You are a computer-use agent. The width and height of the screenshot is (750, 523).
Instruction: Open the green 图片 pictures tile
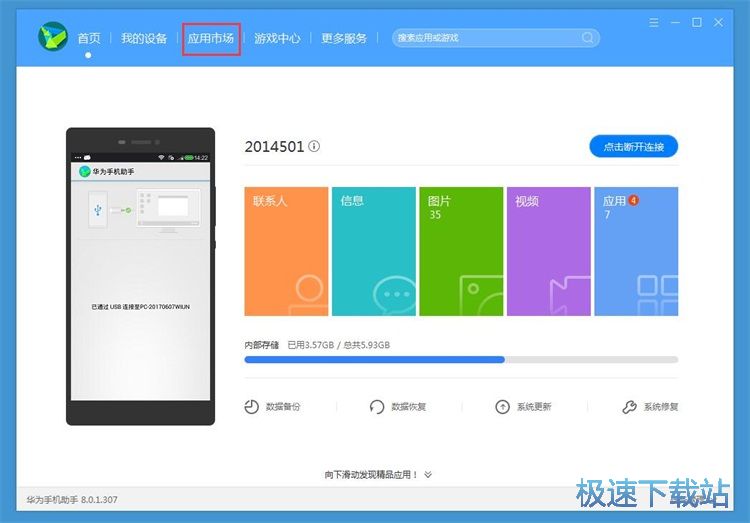pyautogui.click(x=461, y=251)
